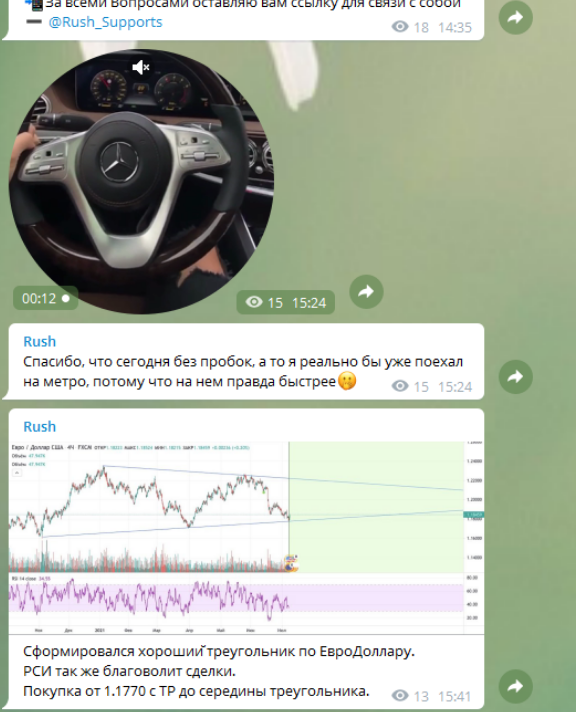Image resolution: width=576 pixels, height=712 pixels.
Task: Click the eye icon beside 15:24 text message
Action: (x=400, y=386)
